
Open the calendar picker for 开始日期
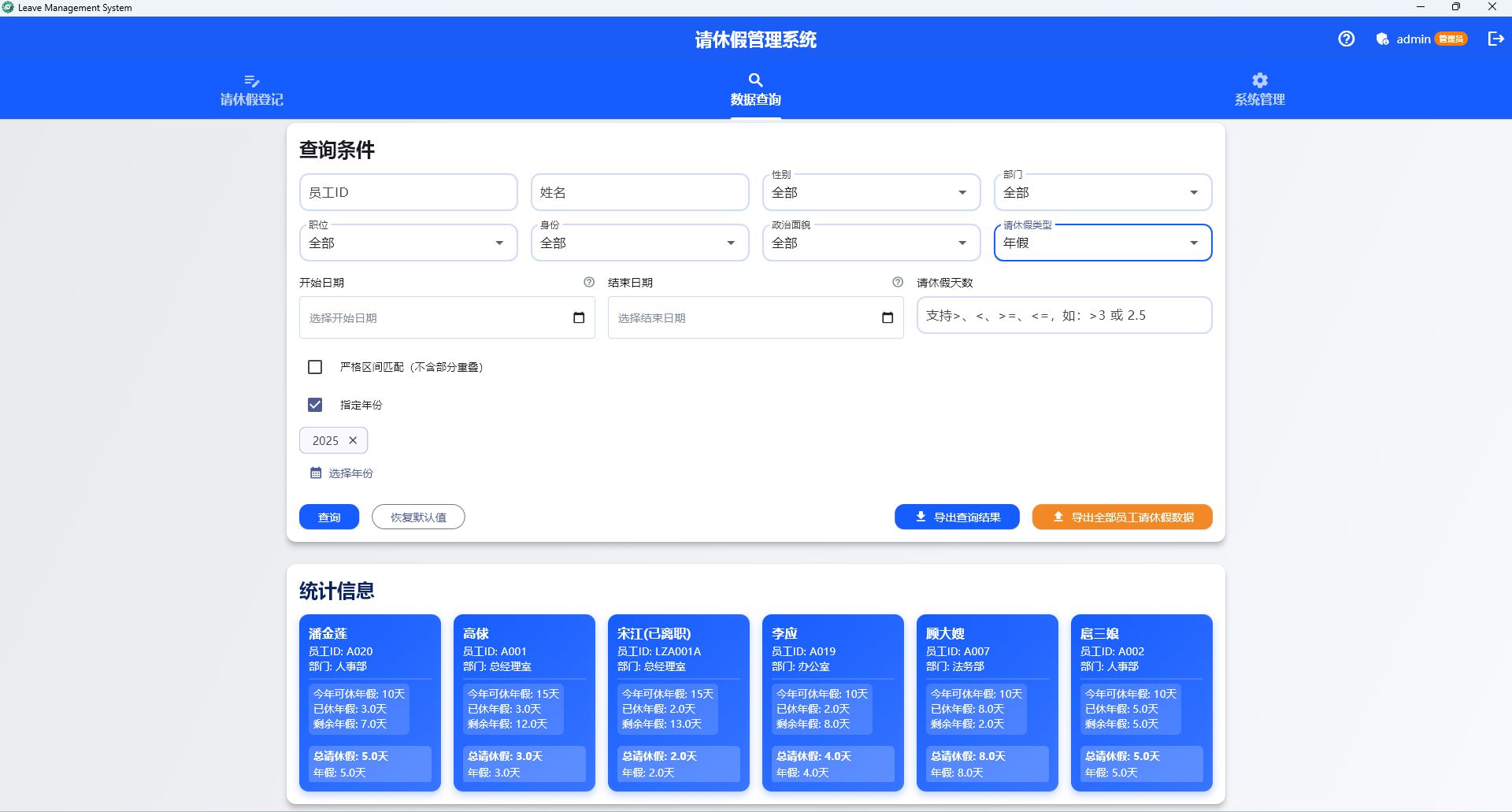click(x=579, y=317)
